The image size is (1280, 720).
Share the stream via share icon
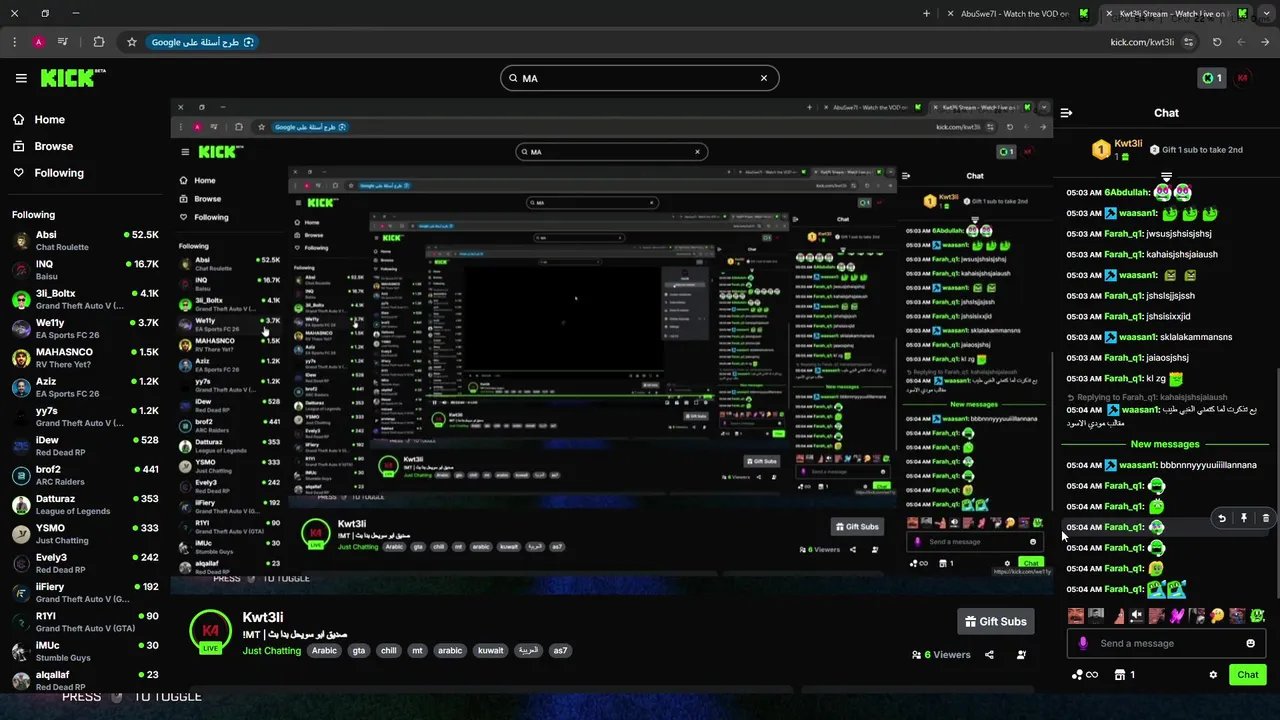(x=989, y=655)
